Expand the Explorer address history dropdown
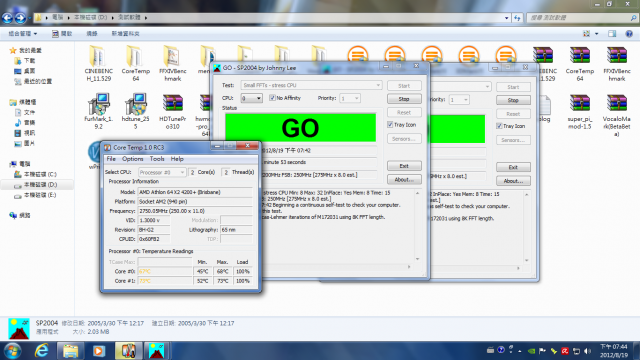Screen dimensions: 640x360 click(507, 18)
